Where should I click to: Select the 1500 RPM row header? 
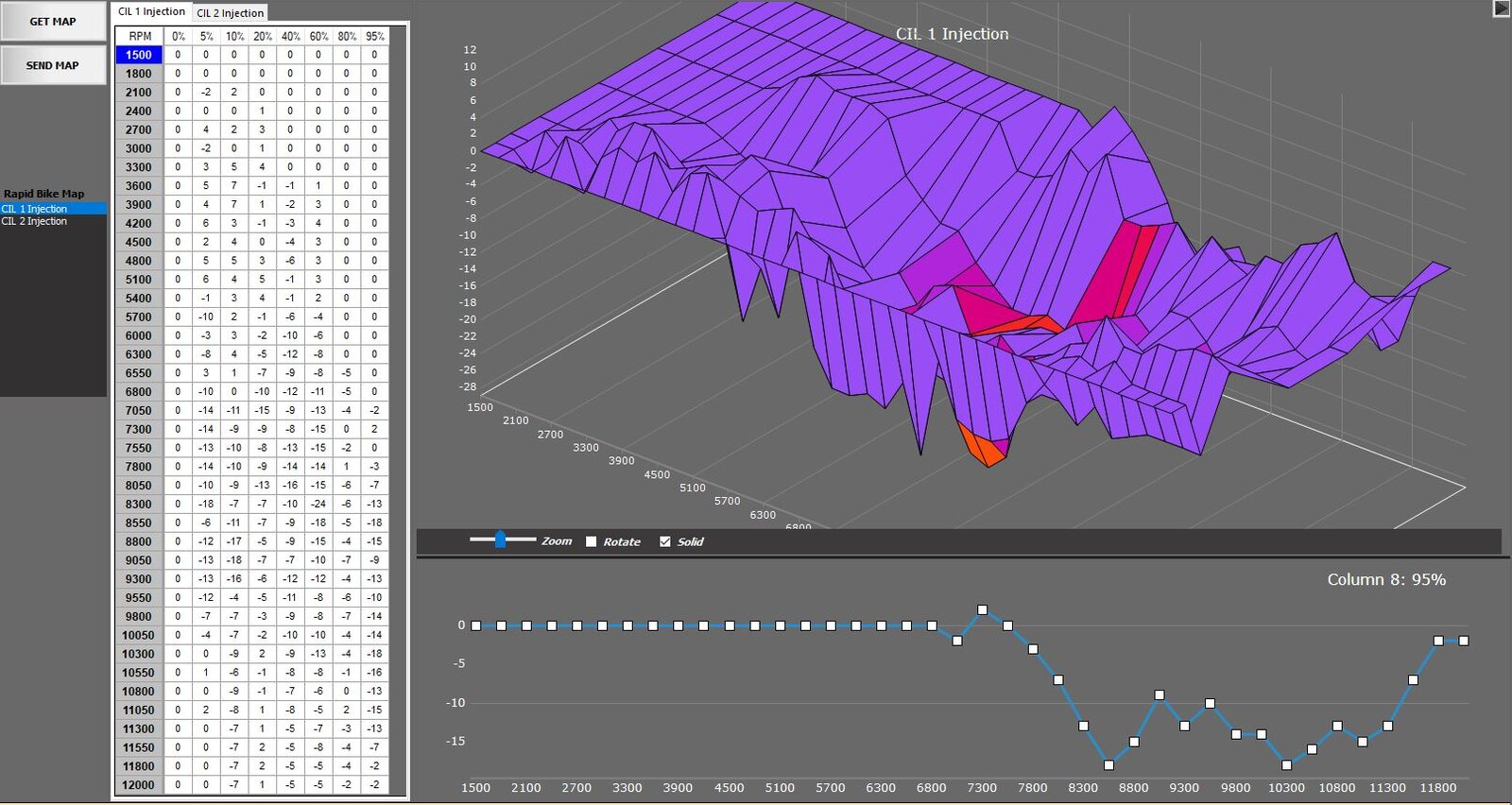pos(139,55)
